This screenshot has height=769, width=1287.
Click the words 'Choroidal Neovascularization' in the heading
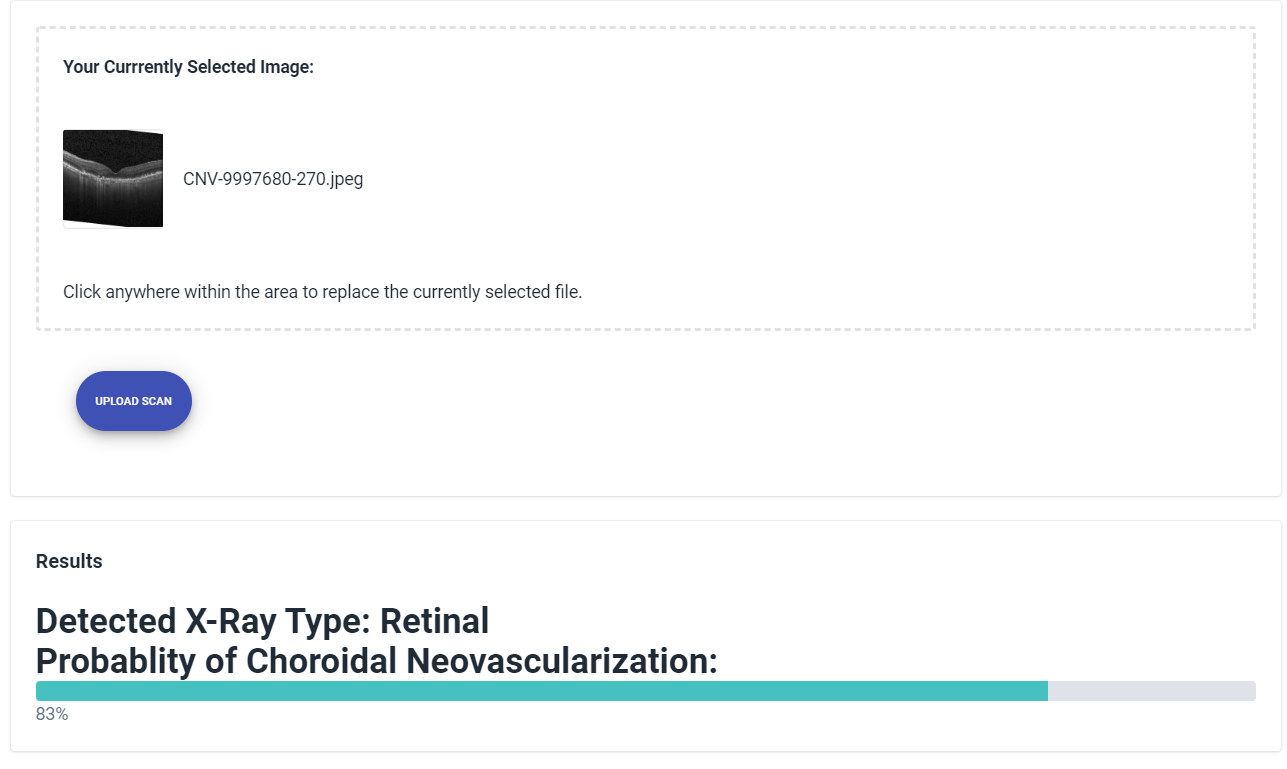tap(479, 661)
